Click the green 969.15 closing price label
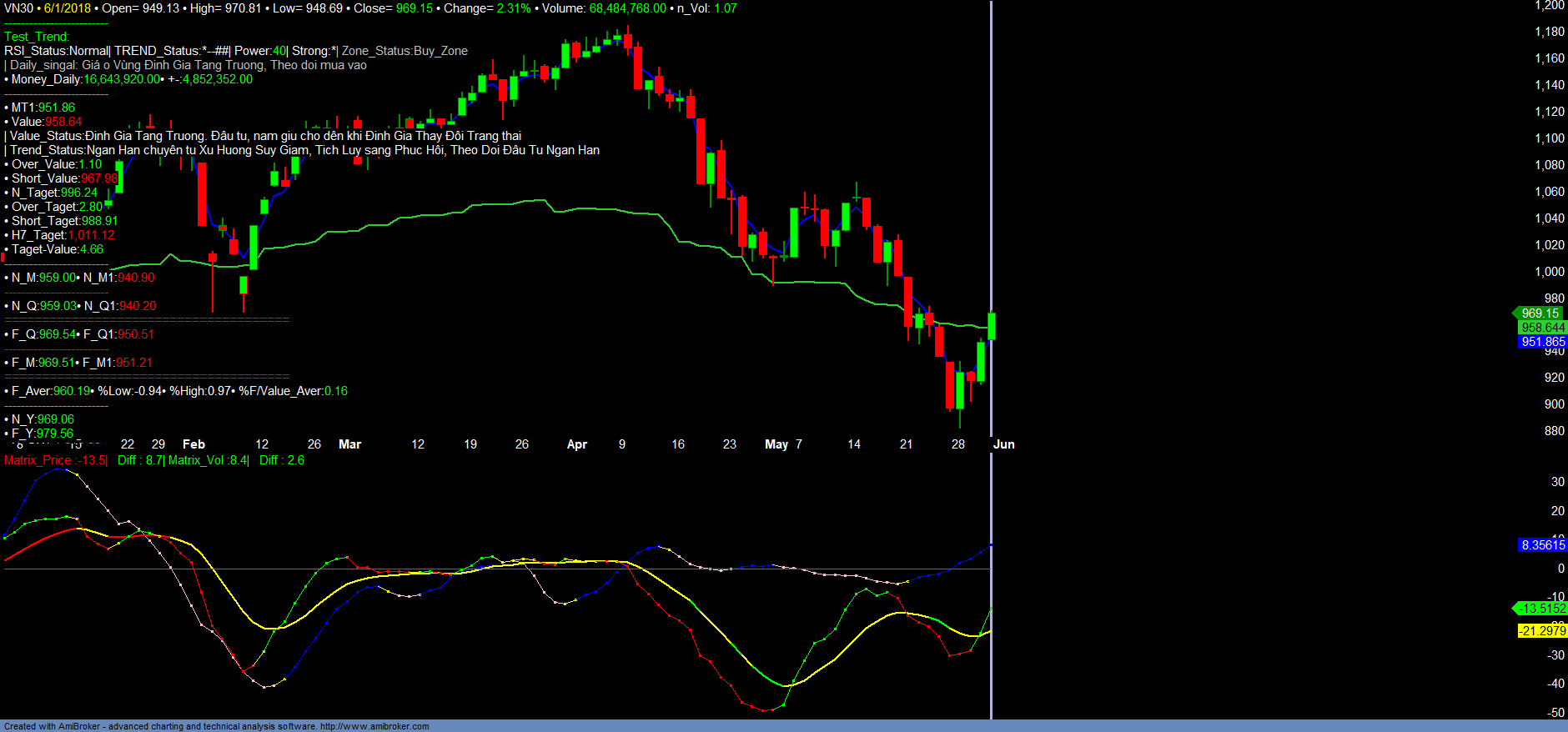 [x=1540, y=313]
